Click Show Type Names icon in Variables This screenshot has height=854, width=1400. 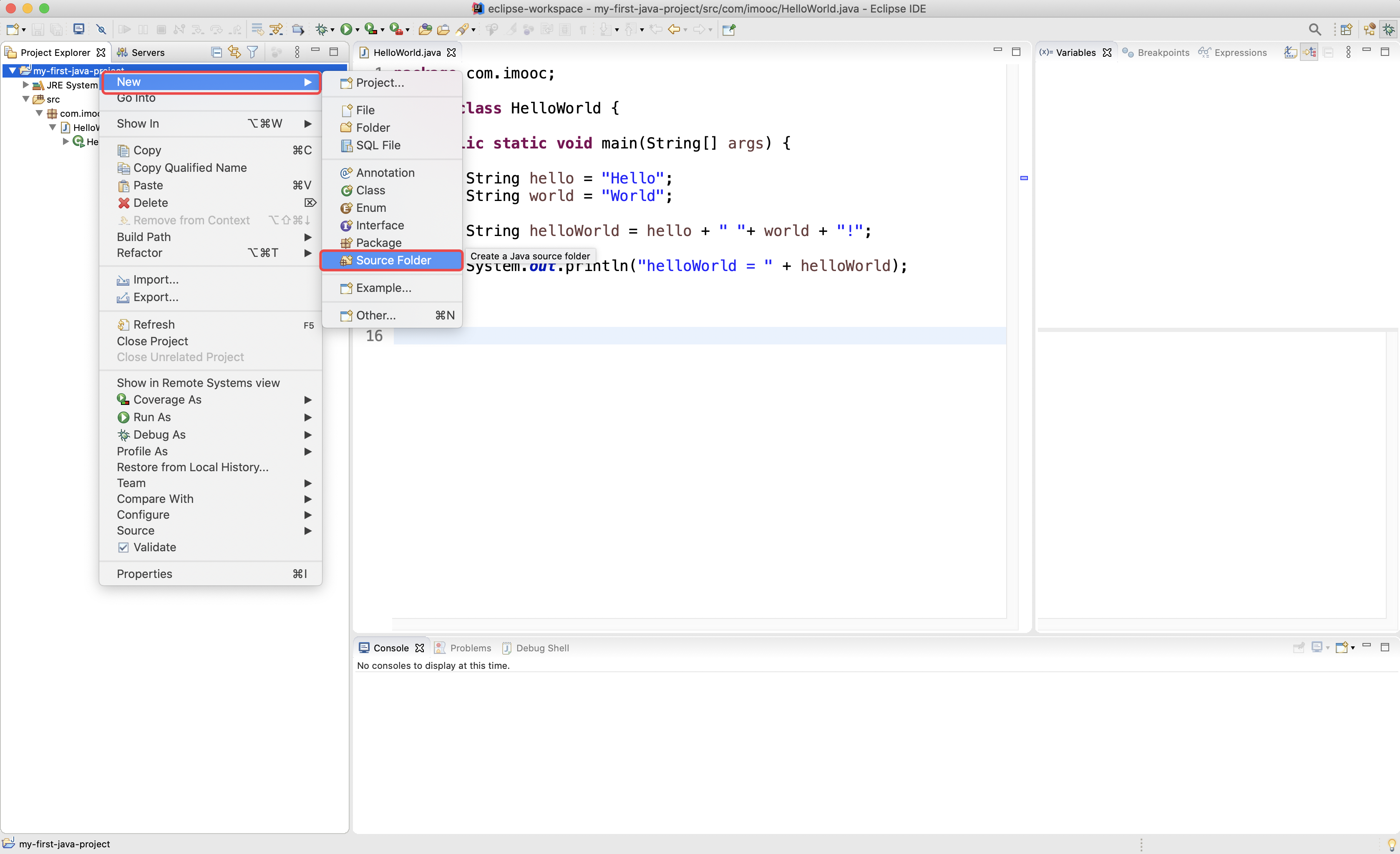click(x=1290, y=52)
